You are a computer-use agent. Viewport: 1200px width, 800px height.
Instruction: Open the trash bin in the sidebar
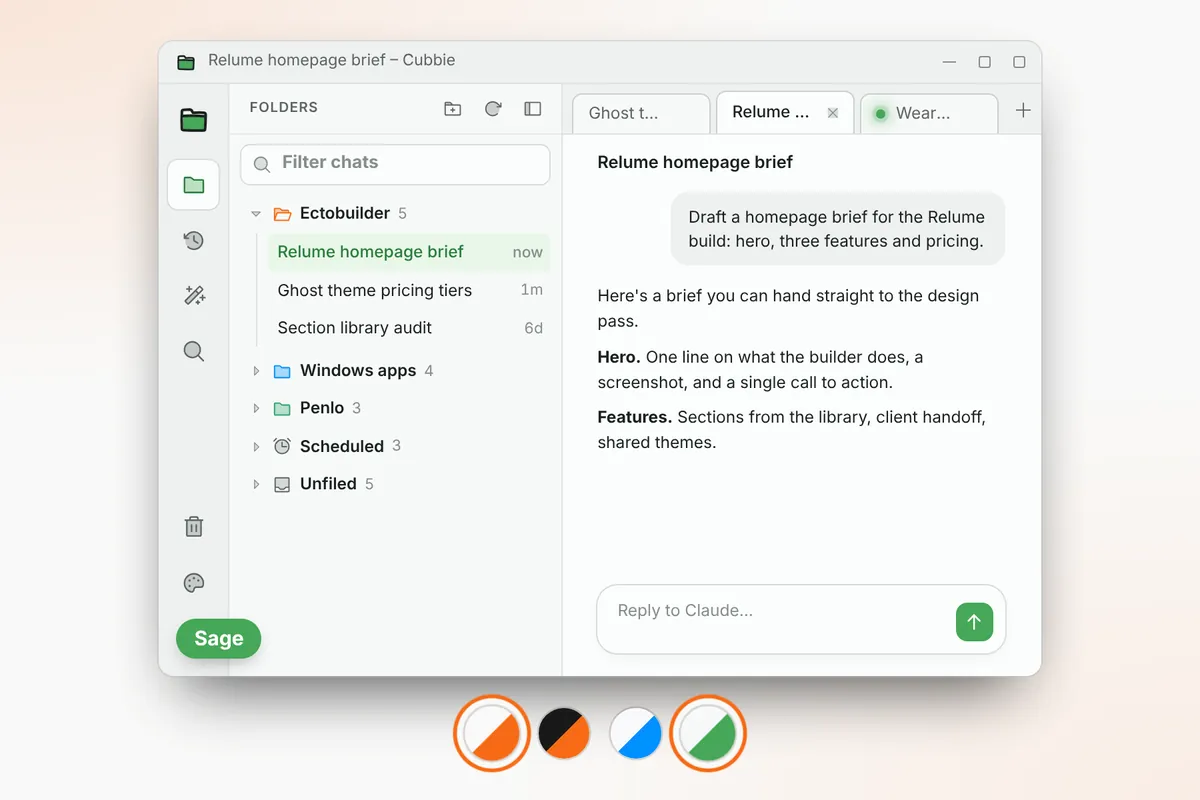[193, 527]
